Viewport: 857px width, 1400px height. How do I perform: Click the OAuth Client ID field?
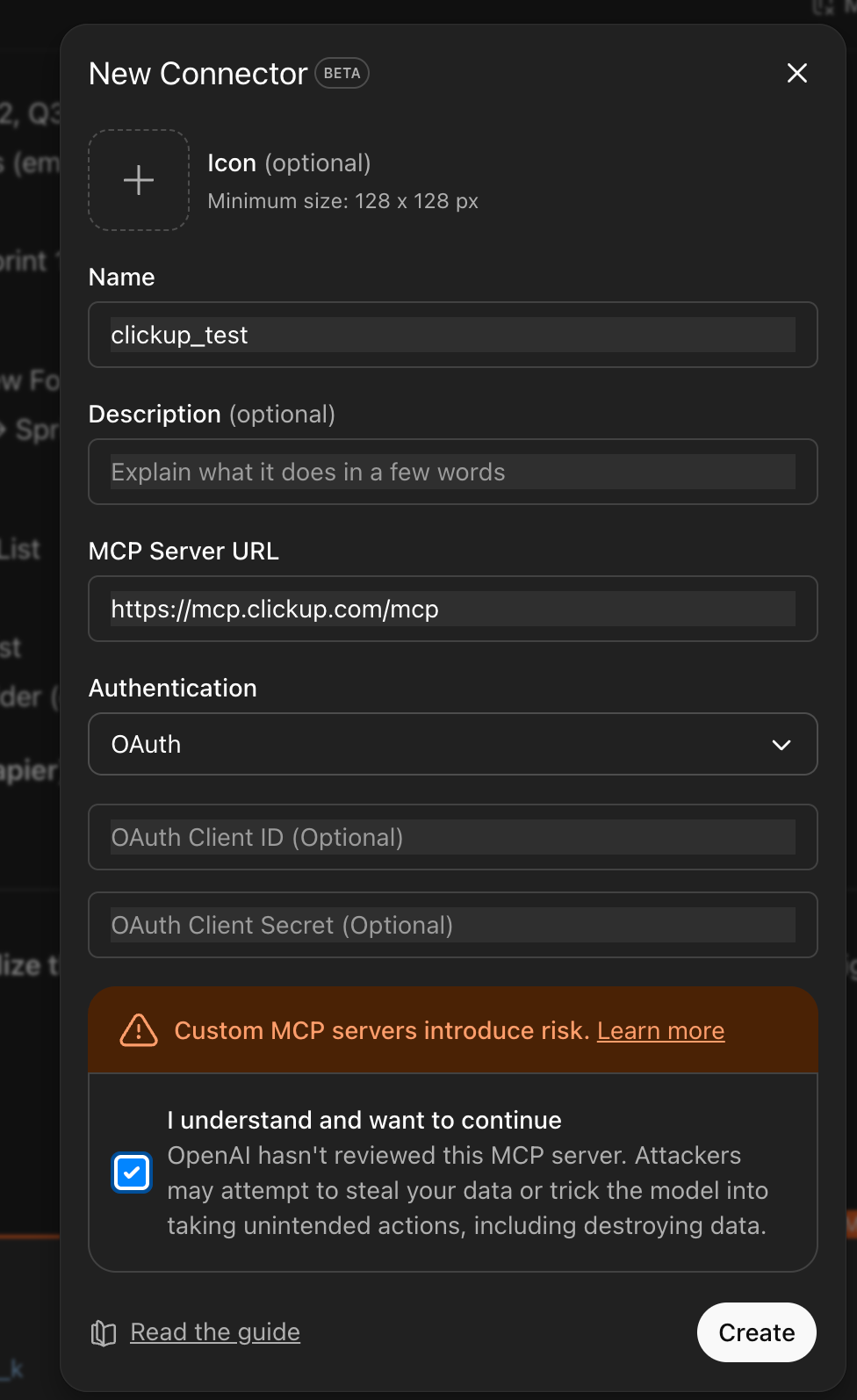click(453, 837)
